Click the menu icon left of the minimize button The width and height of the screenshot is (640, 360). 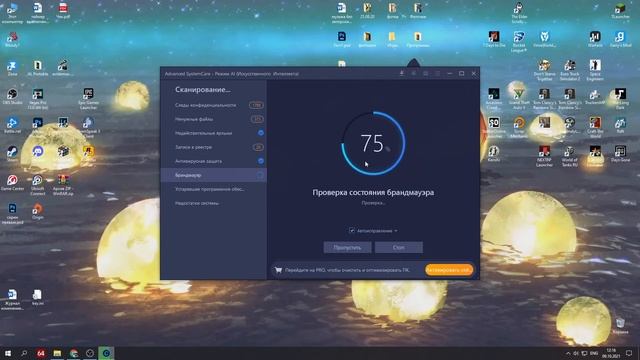(x=438, y=73)
